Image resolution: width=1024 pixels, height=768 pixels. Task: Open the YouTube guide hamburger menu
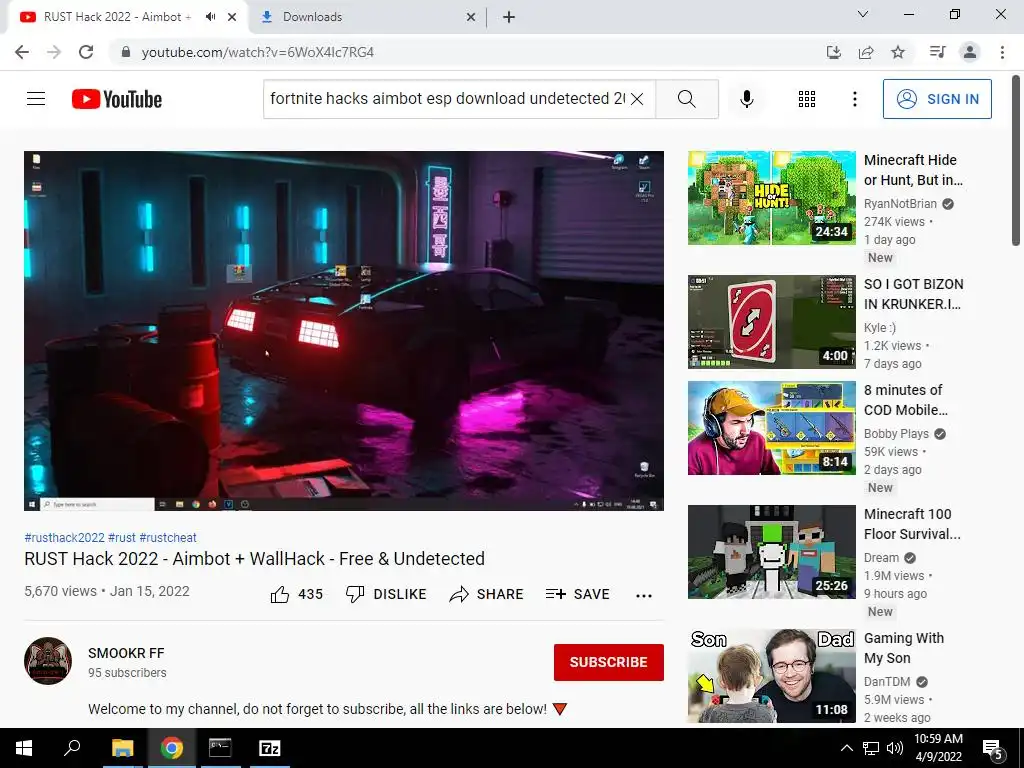coord(36,99)
